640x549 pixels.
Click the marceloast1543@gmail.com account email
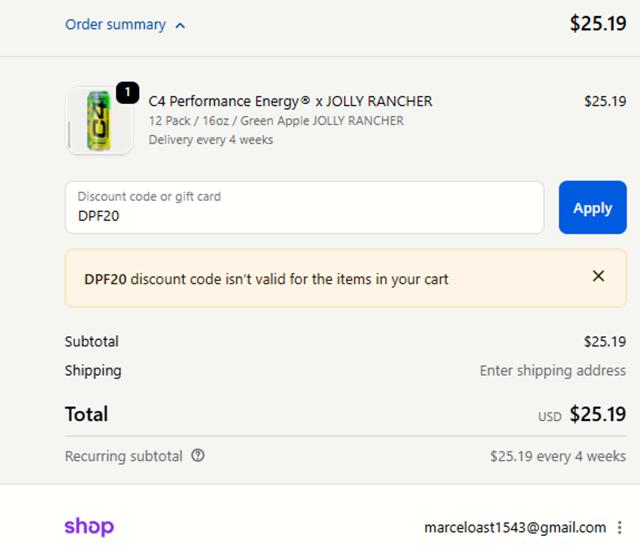click(x=515, y=527)
